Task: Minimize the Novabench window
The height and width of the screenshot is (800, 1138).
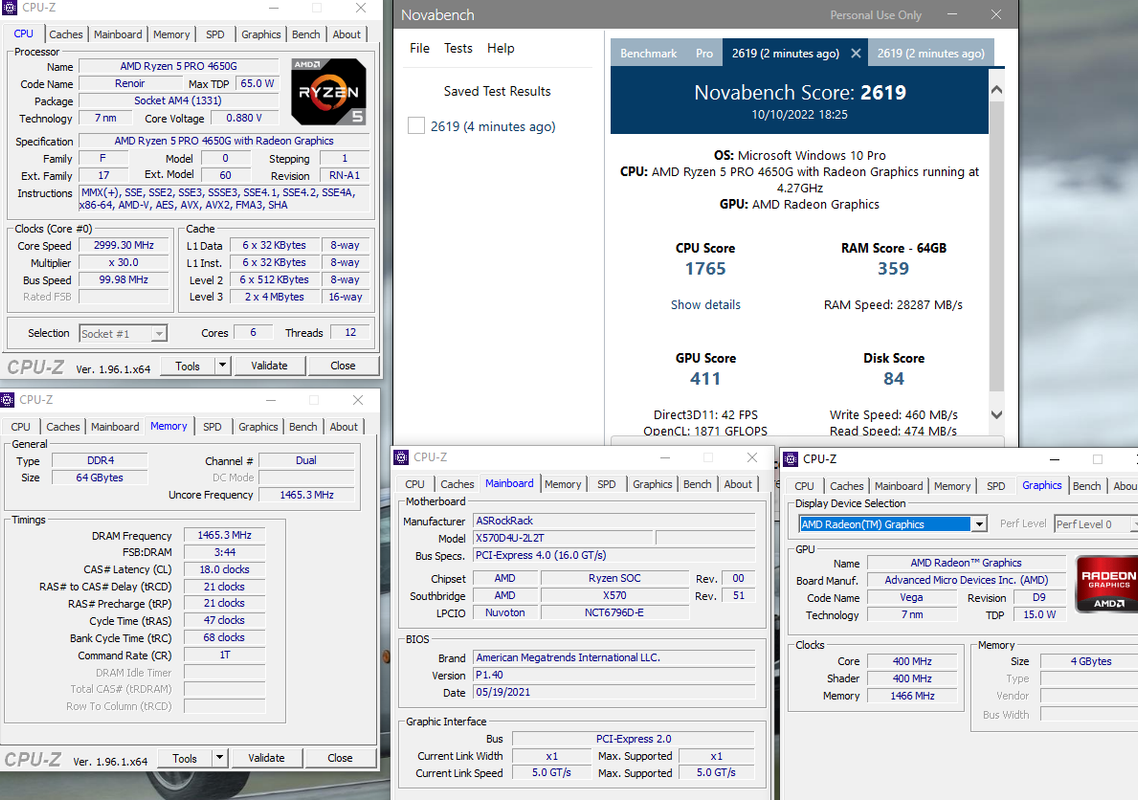Action: pyautogui.click(x=952, y=15)
